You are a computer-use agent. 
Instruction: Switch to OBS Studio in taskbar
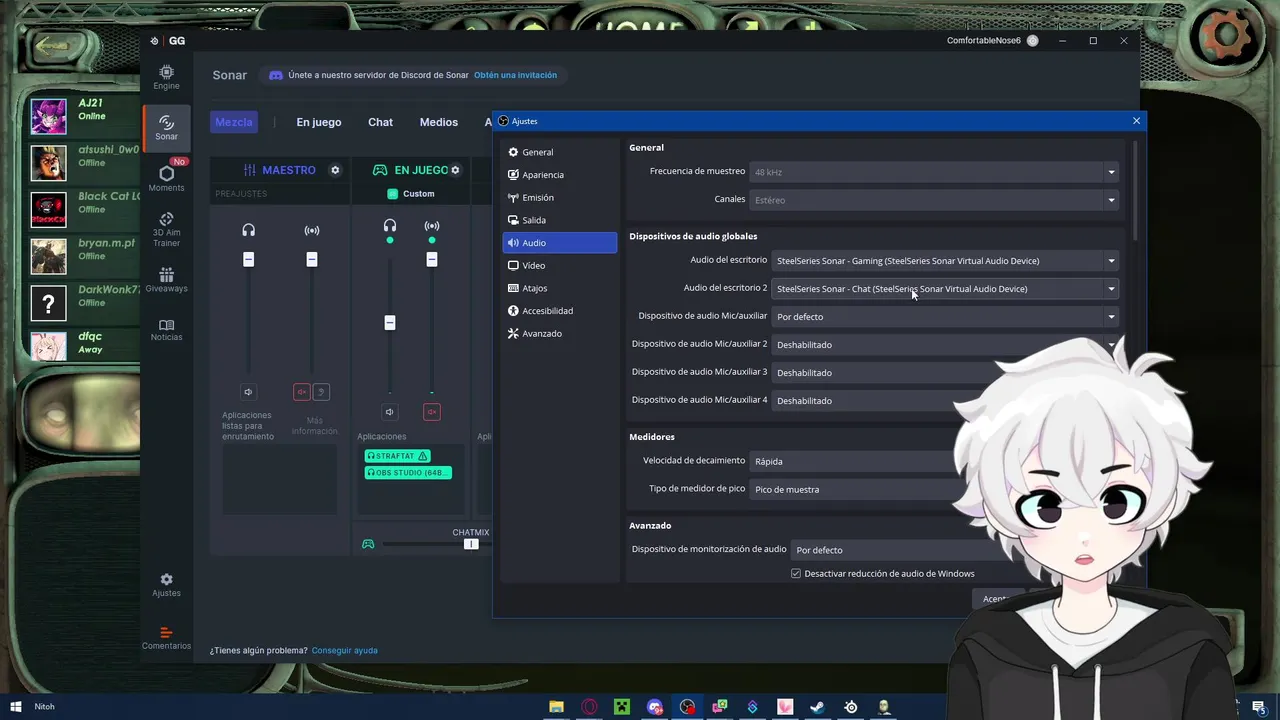pyautogui.click(x=687, y=707)
